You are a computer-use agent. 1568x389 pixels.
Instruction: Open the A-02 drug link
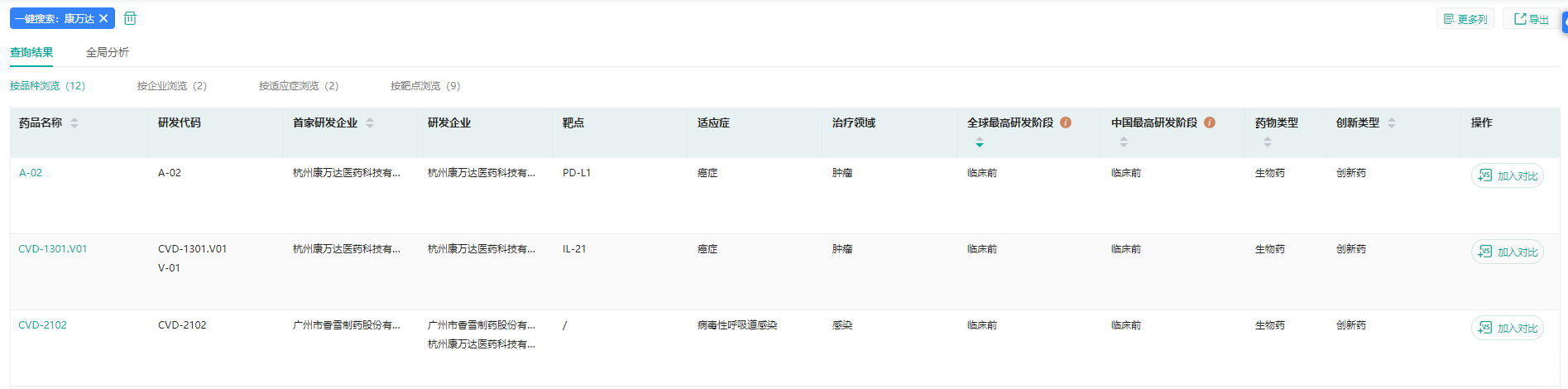pos(31,173)
